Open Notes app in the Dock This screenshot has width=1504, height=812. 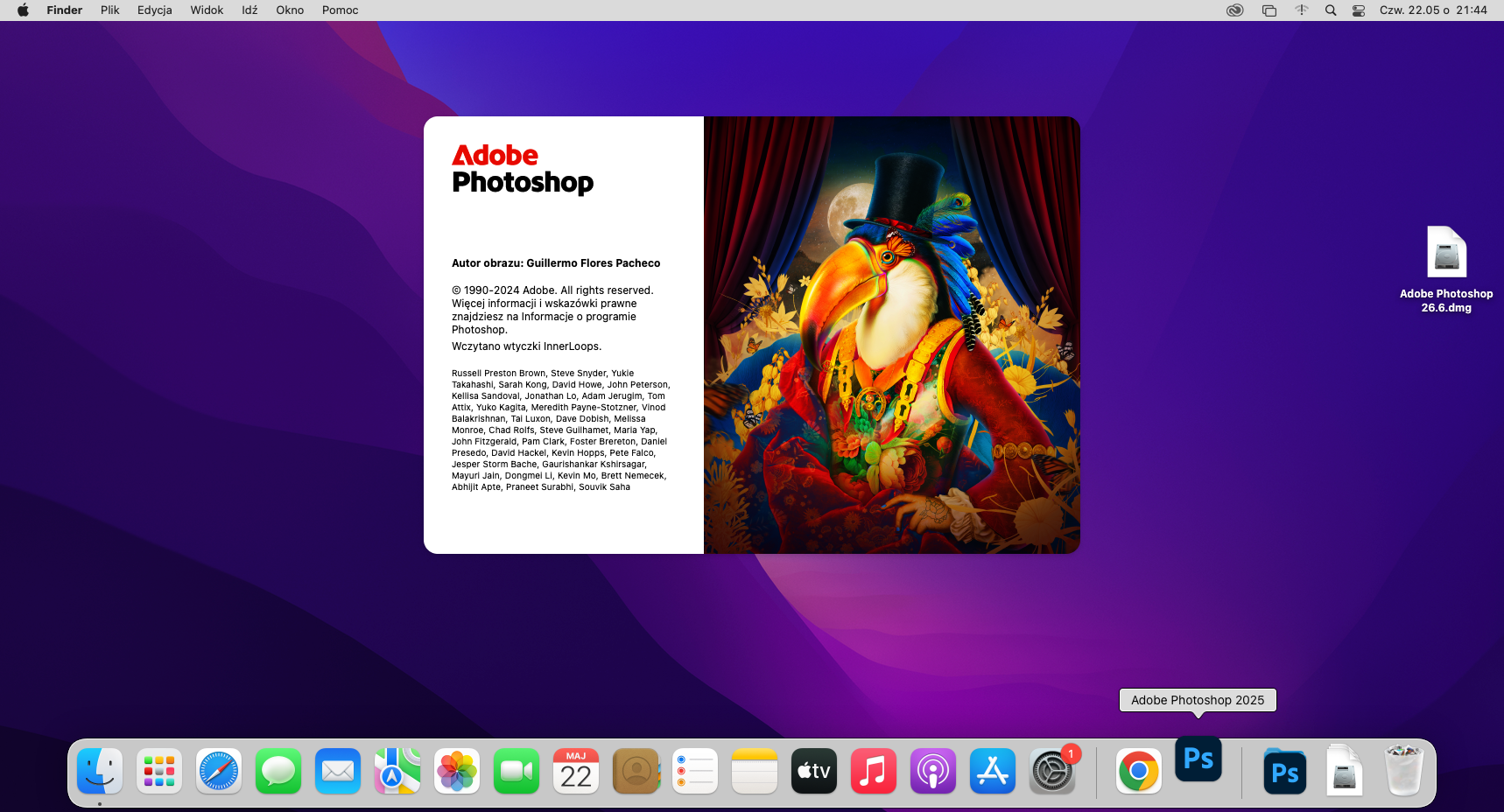coord(755,771)
